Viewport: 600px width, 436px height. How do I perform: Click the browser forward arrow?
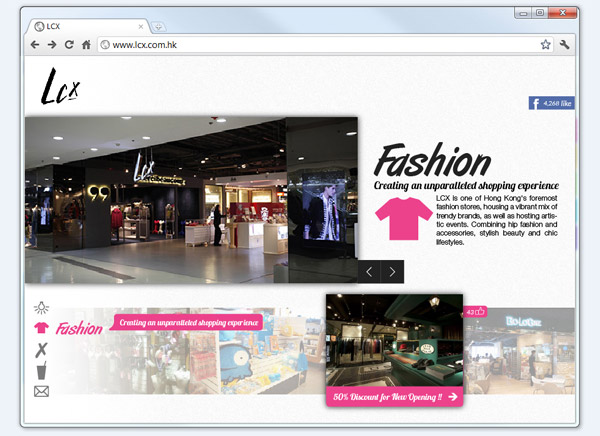52,45
